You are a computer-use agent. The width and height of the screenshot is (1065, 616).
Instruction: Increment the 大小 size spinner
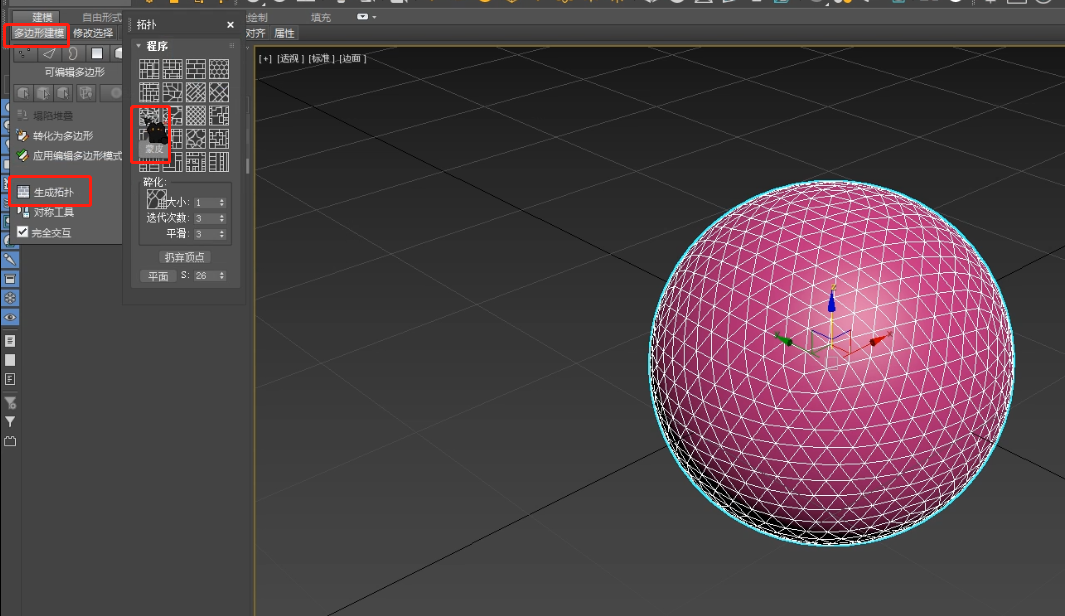pos(222,200)
